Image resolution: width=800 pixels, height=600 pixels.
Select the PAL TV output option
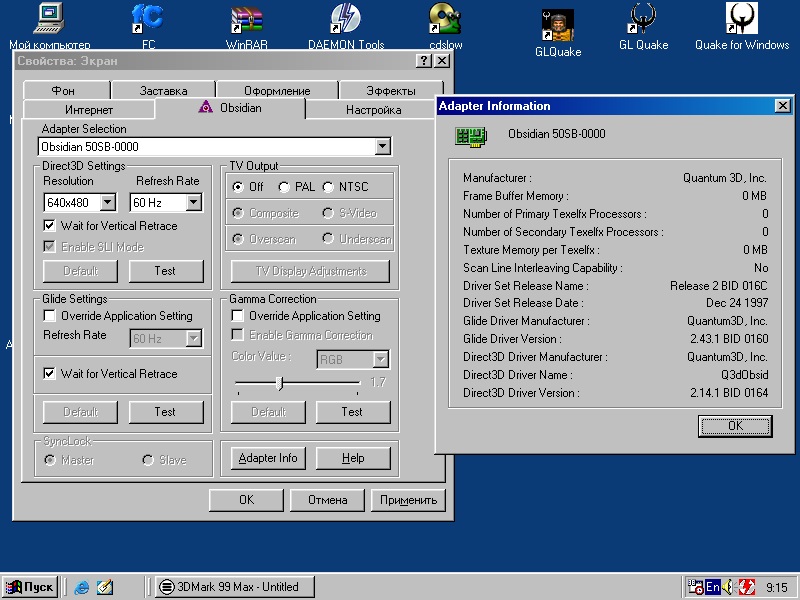(x=285, y=187)
